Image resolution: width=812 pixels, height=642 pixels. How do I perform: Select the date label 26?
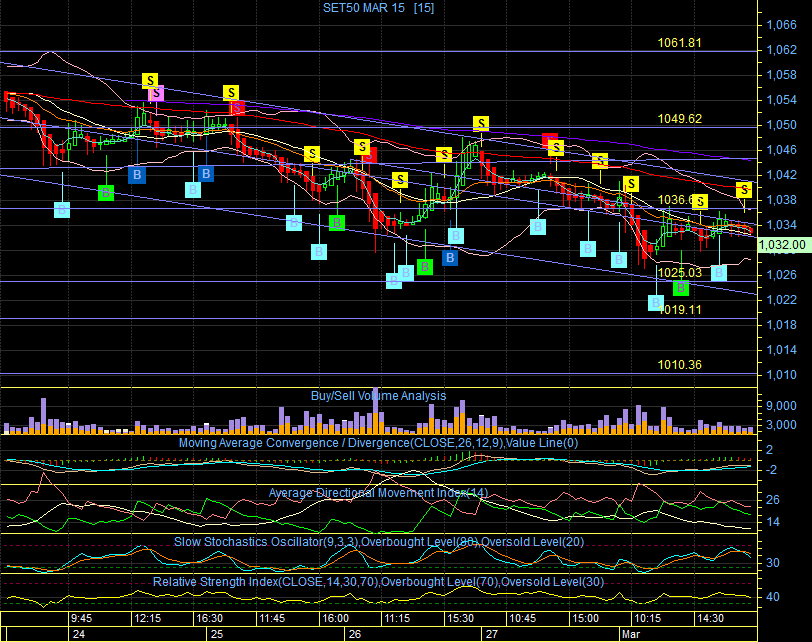click(x=355, y=634)
